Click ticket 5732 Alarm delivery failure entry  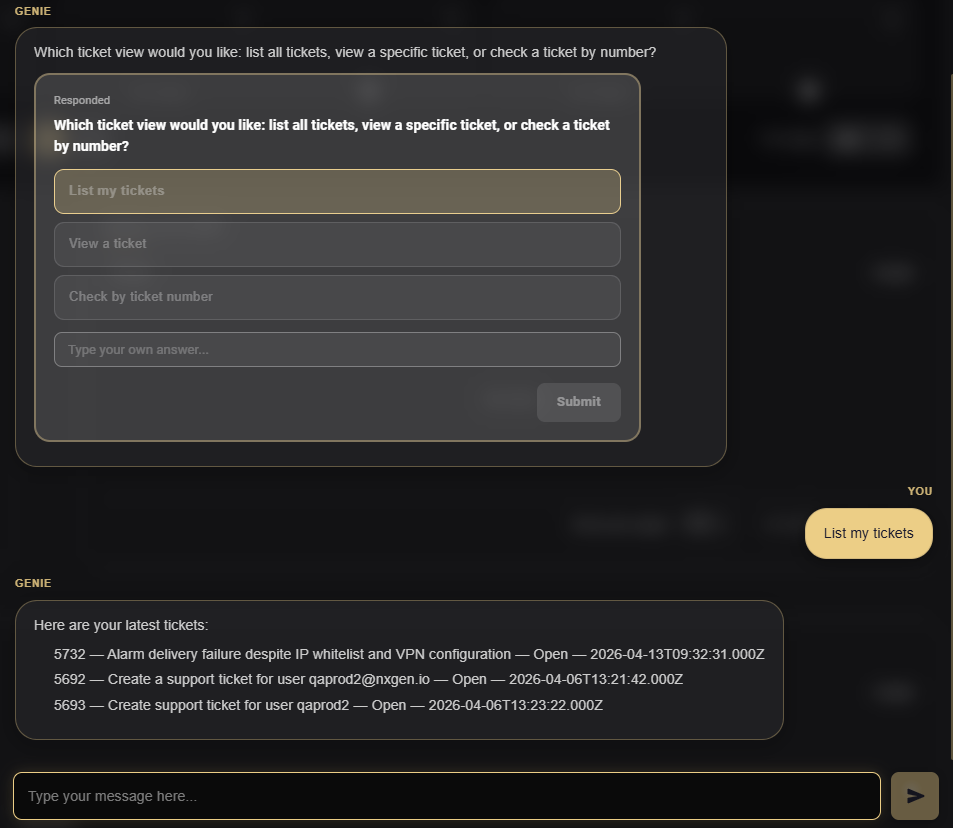click(x=408, y=654)
